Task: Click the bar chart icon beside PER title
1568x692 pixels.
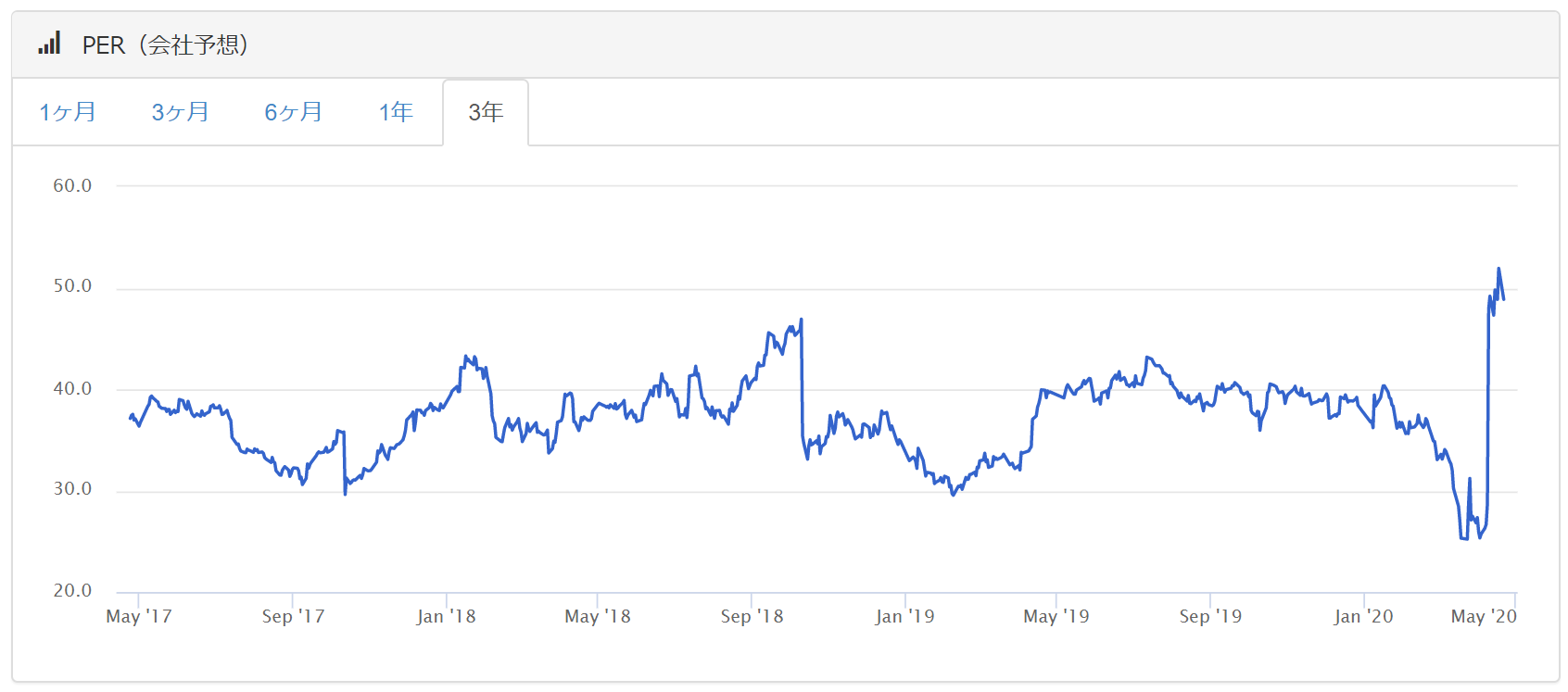Action: pyautogui.click(x=50, y=44)
